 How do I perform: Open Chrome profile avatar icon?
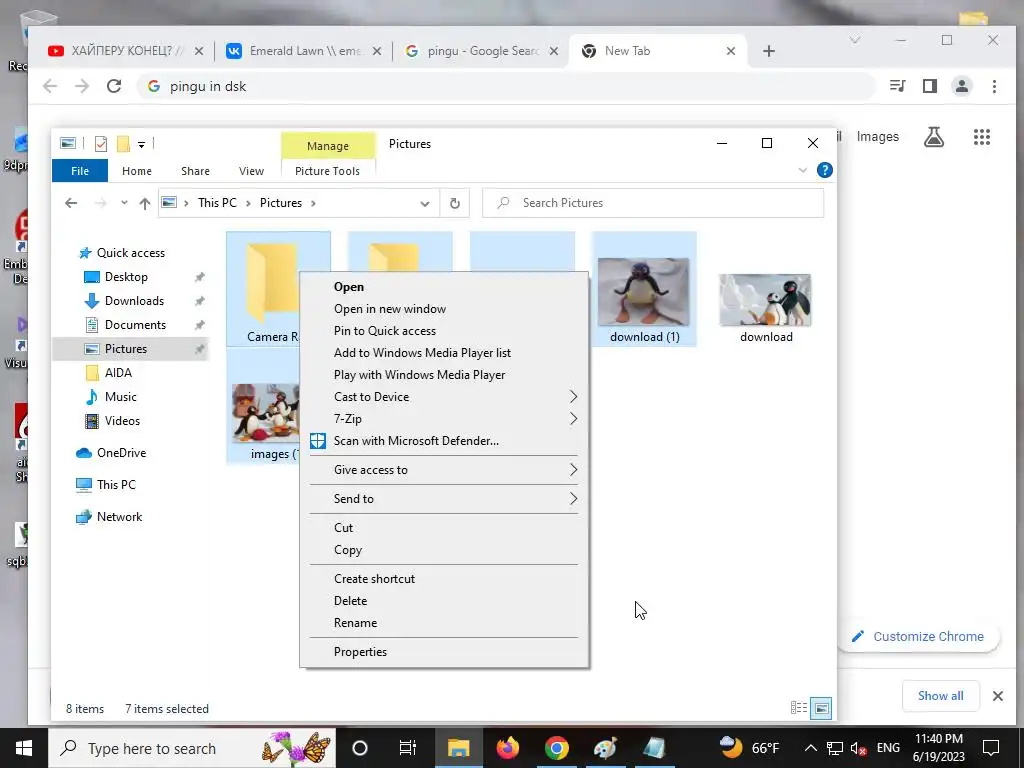(x=961, y=86)
